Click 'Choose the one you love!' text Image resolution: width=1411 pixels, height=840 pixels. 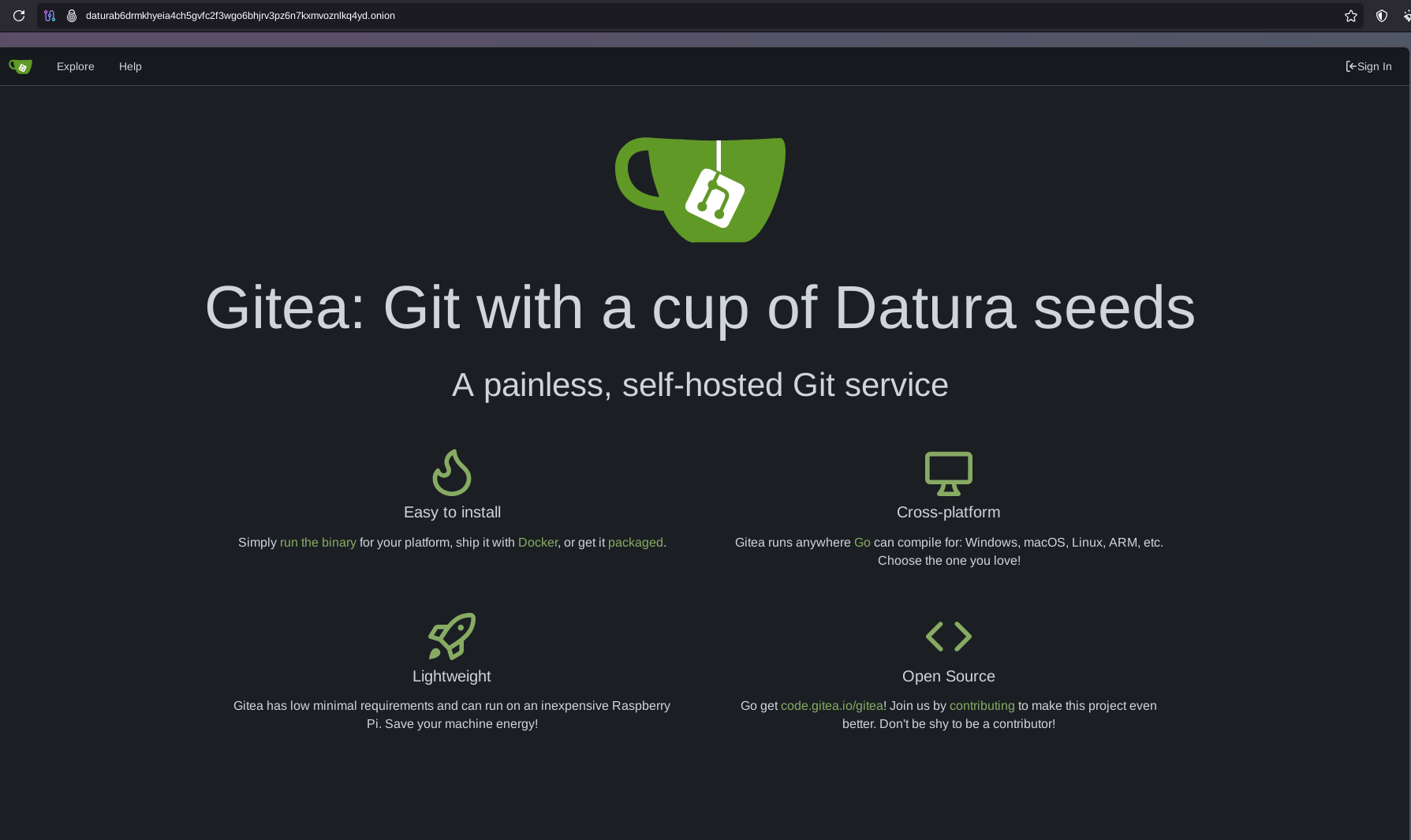pos(949,561)
